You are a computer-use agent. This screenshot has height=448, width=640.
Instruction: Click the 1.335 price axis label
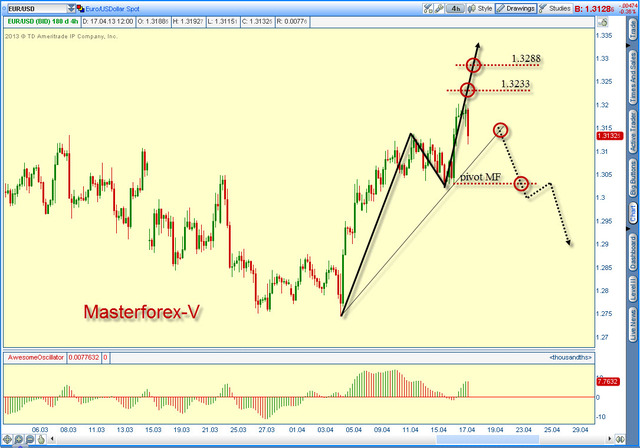(x=604, y=36)
